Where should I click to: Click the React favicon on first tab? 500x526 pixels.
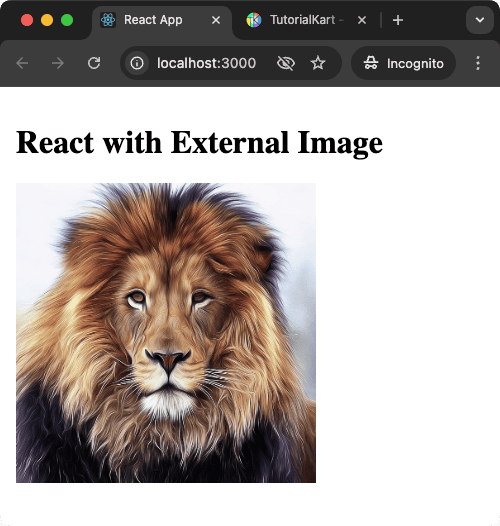tap(108, 20)
